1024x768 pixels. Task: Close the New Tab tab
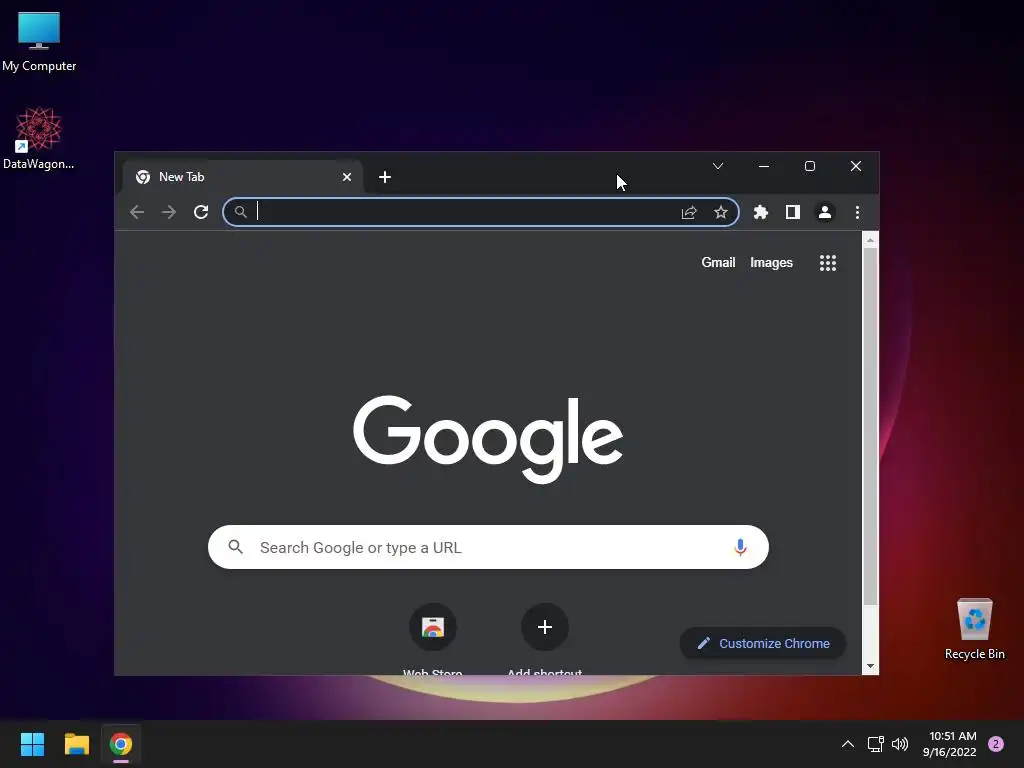coord(347,177)
